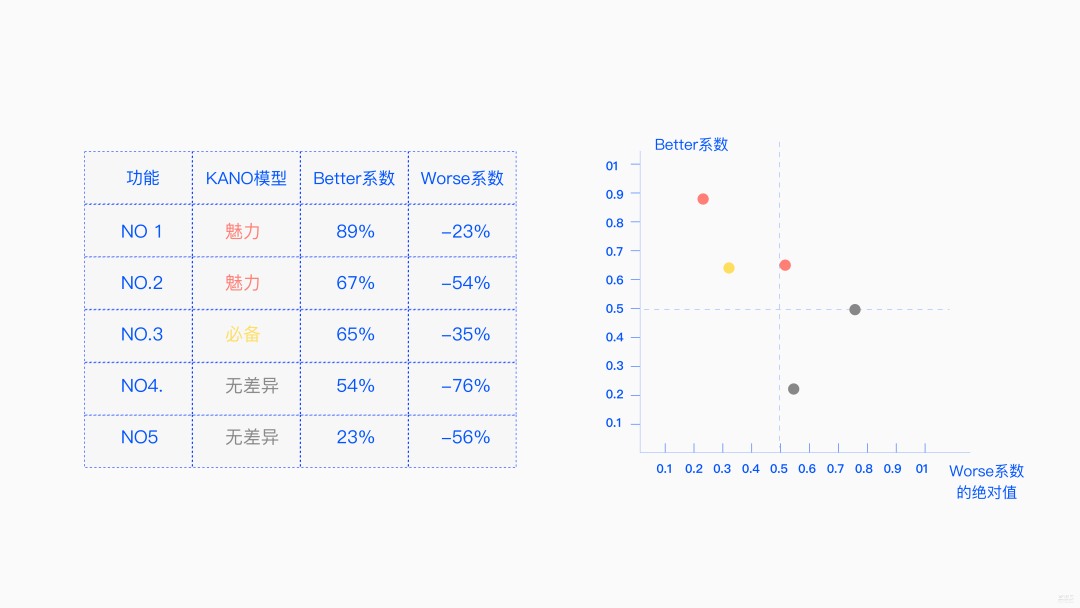Screen dimensions: 1080x608
Task: Click the gray dot near Better 0.2
Action: (x=793, y=389)
